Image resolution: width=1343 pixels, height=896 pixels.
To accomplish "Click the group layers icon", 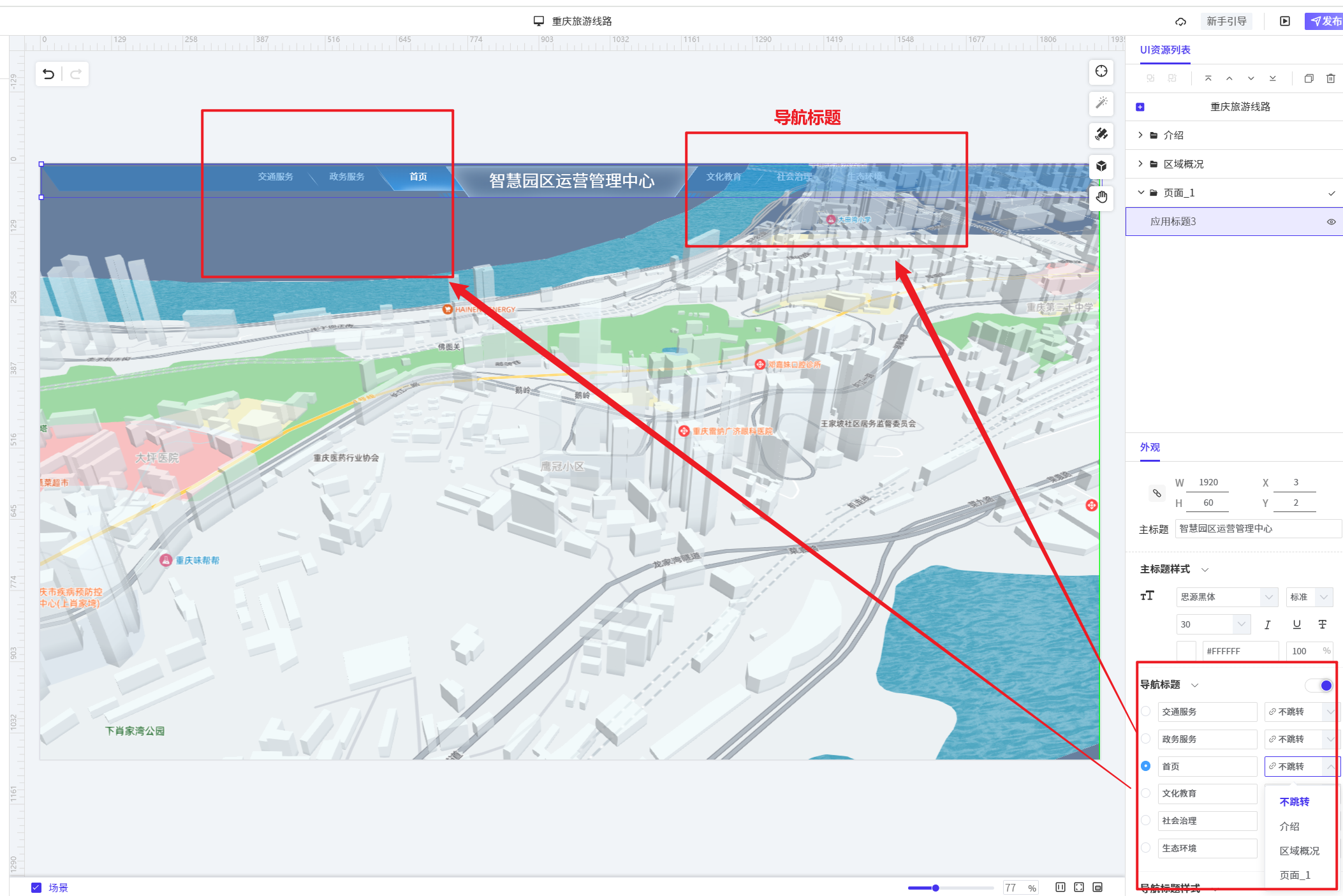I will (1150, 78).
